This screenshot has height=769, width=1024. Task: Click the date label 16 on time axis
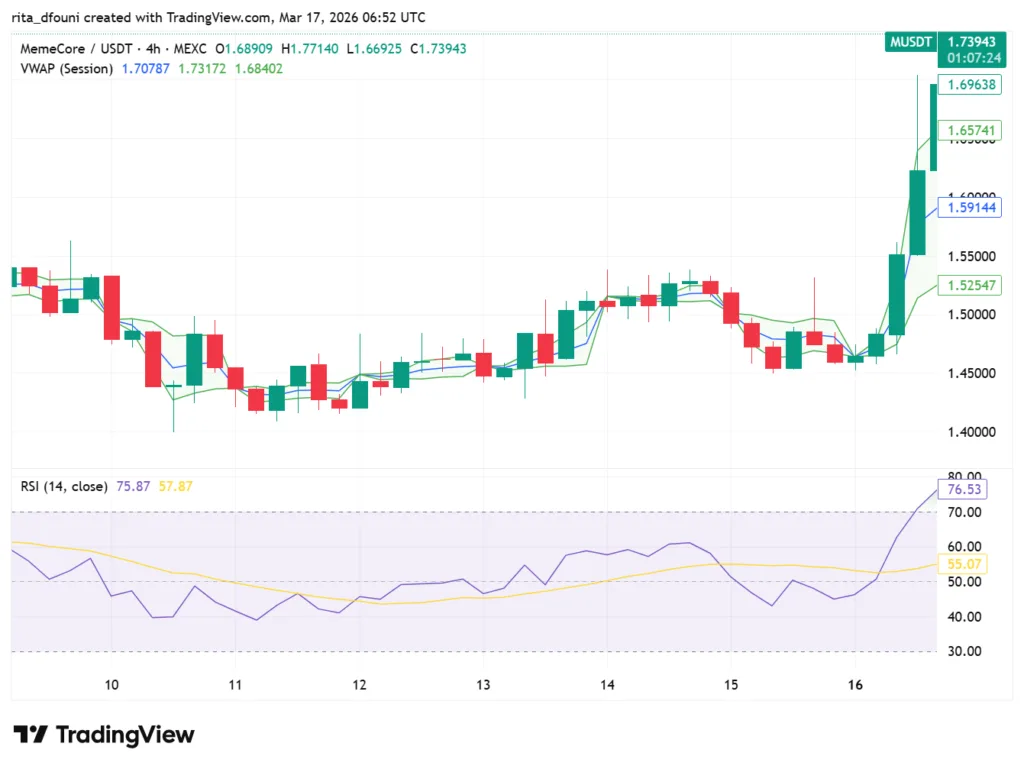(x=855, y=685)
